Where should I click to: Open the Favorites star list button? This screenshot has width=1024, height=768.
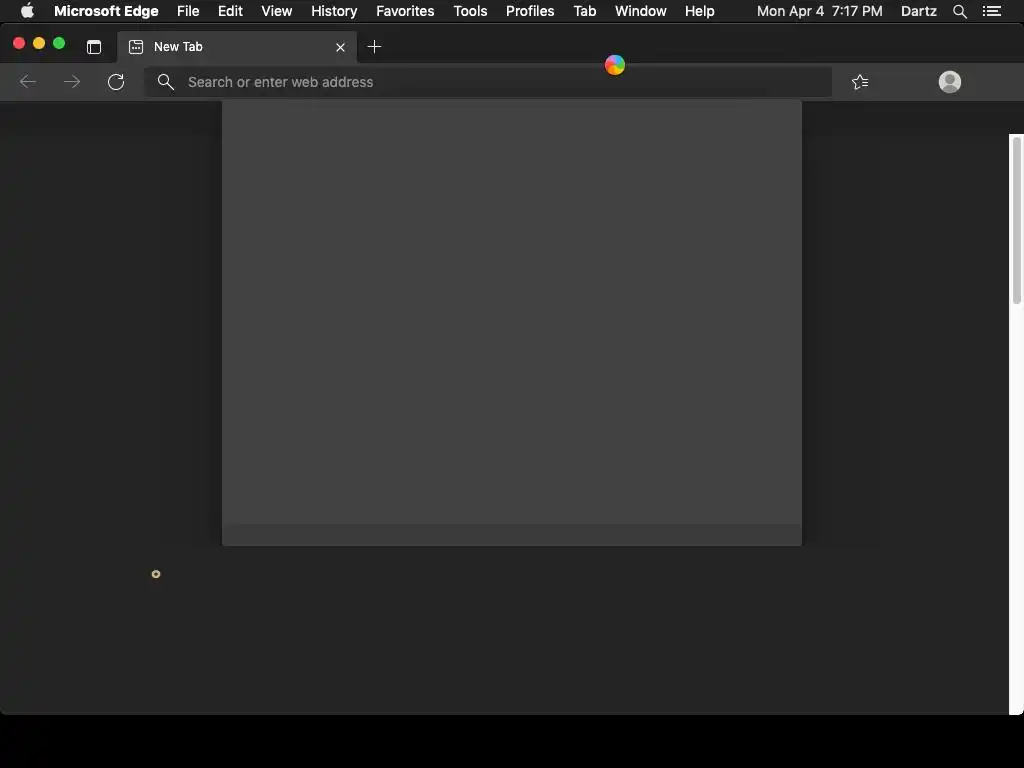coord(860,82)
